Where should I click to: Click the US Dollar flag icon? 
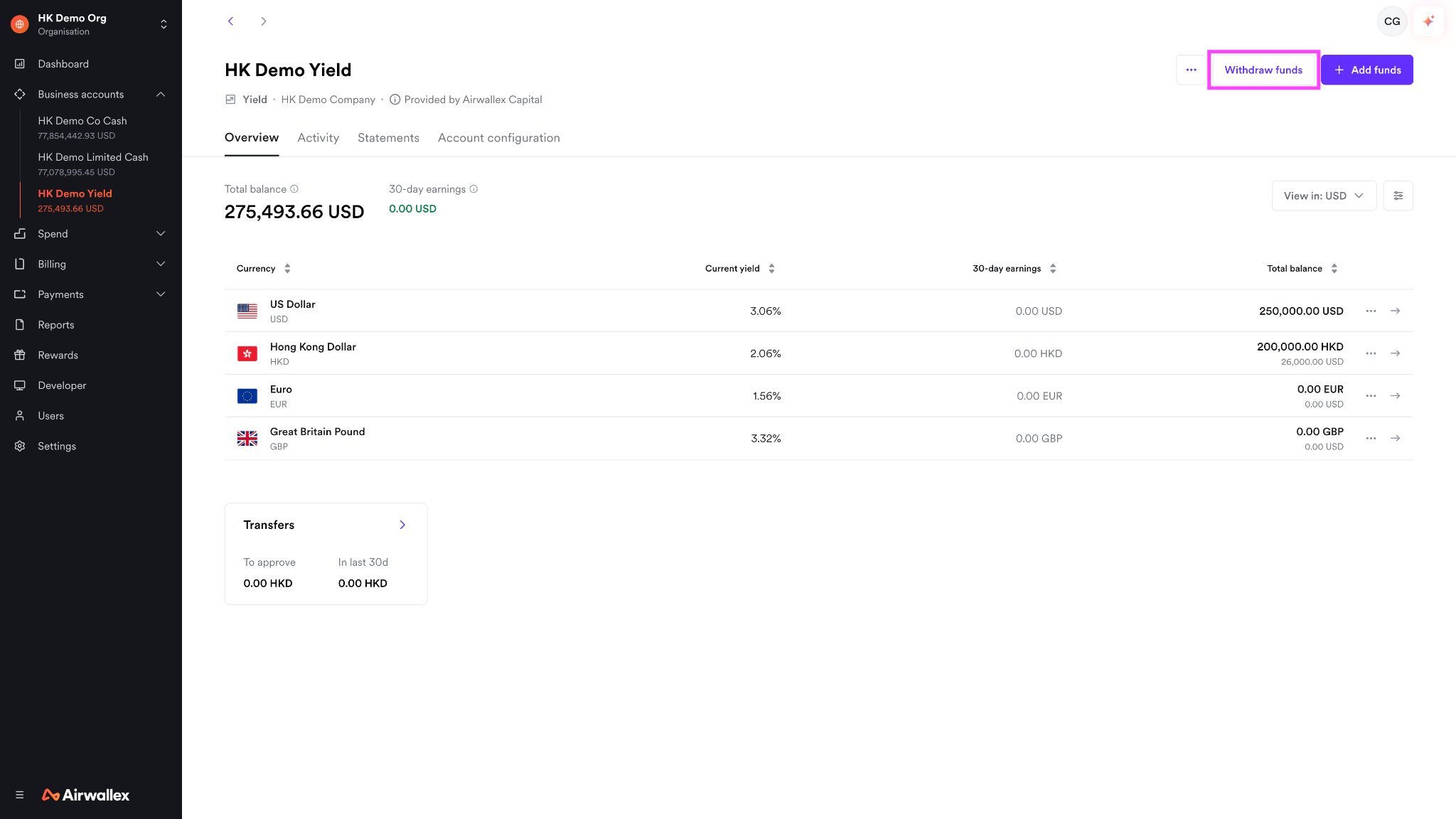click(247, 311)
